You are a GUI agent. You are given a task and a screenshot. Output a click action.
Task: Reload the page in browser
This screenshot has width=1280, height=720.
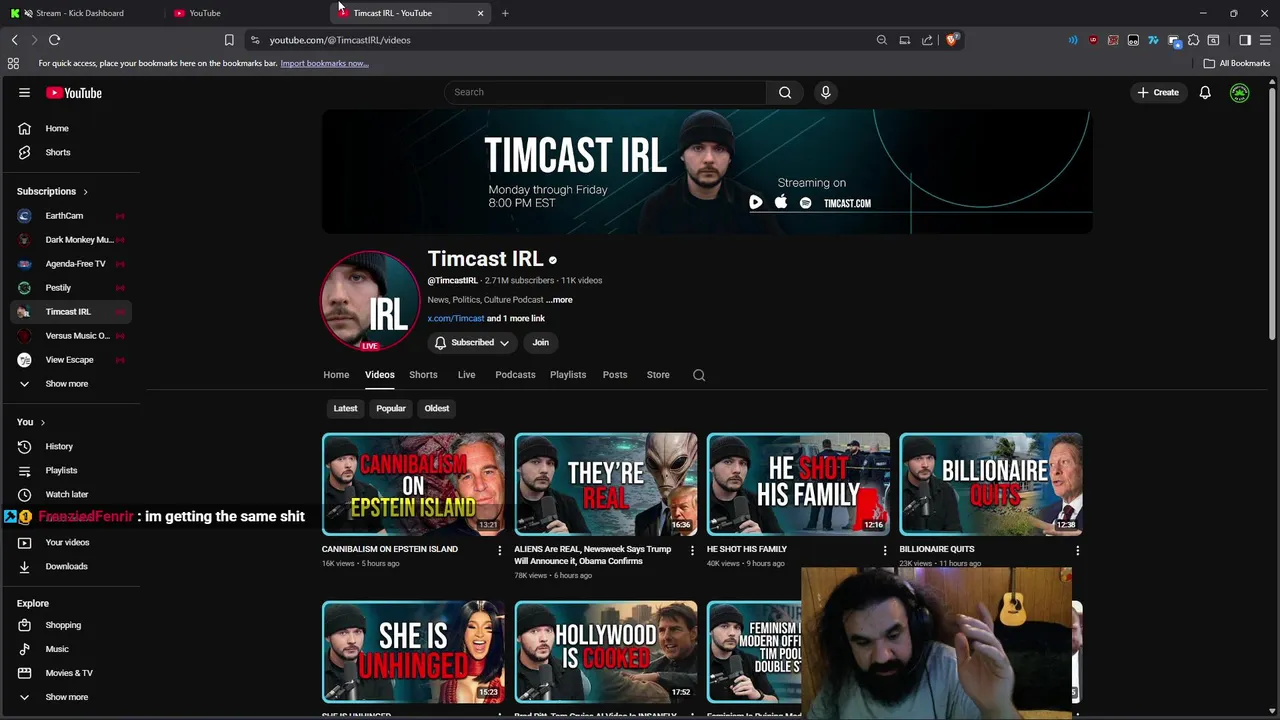click(54, 40)
